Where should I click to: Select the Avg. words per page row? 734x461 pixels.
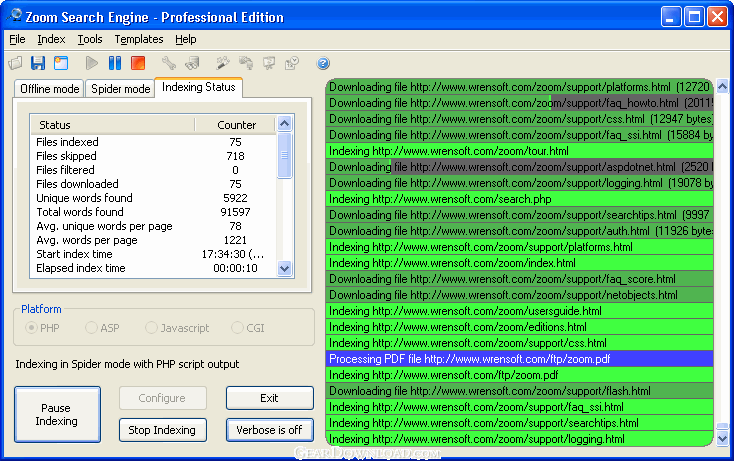154,240
